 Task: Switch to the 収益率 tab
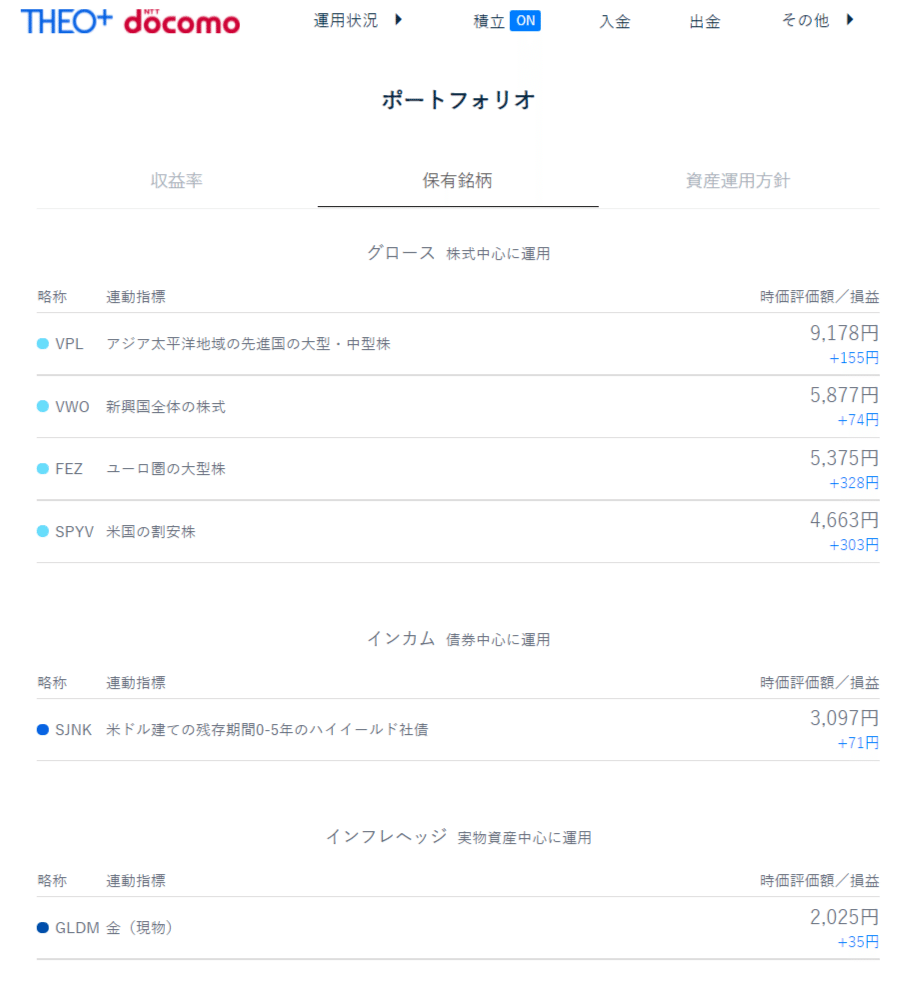tap(177, 181)
